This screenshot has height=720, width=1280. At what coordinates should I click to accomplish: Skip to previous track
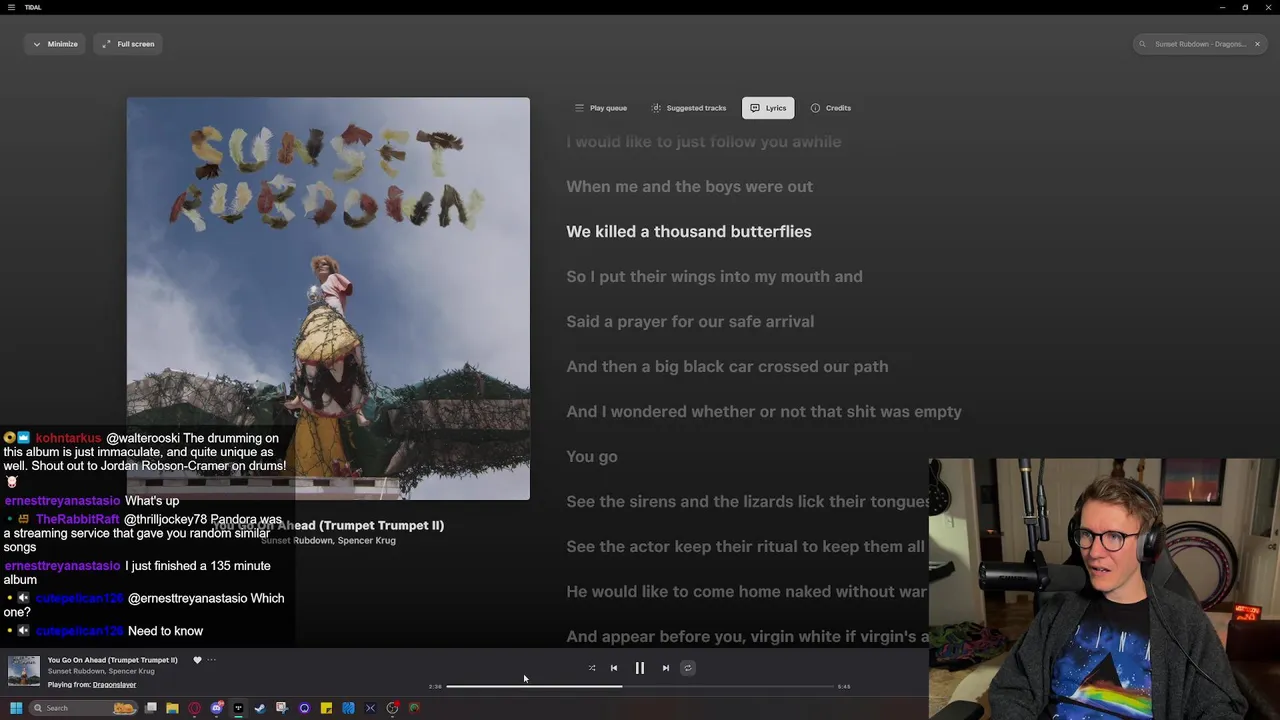(x=614, y=668)
